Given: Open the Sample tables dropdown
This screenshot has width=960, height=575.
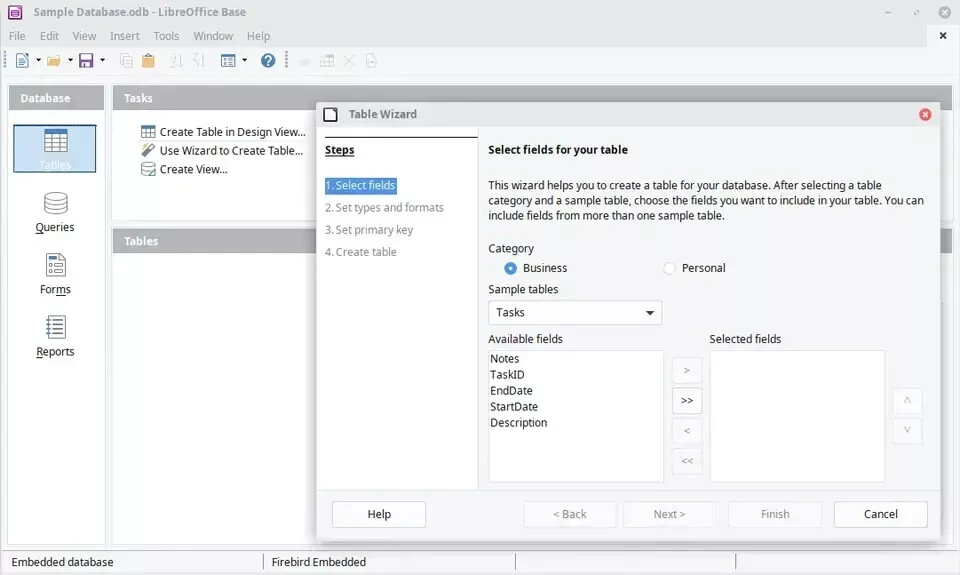Looking at the screenshot, I should (x=575, y=312).
